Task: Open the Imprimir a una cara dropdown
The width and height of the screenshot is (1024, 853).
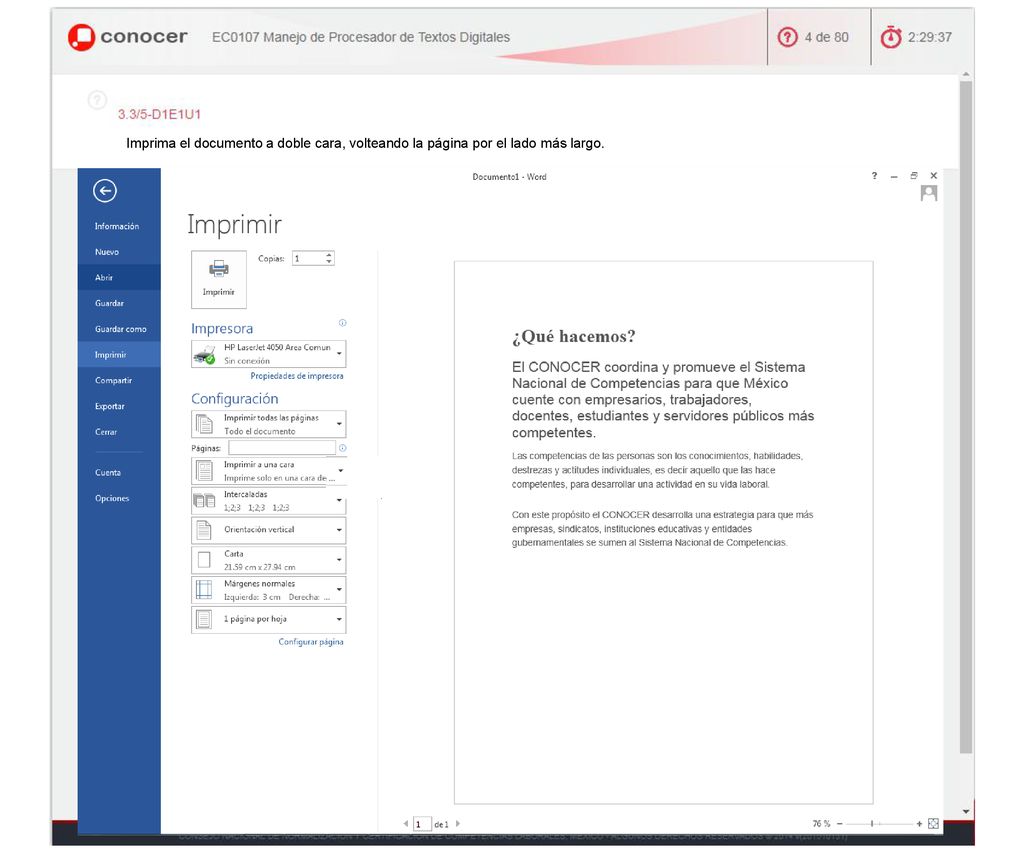Action: click(x=268, y=471)
